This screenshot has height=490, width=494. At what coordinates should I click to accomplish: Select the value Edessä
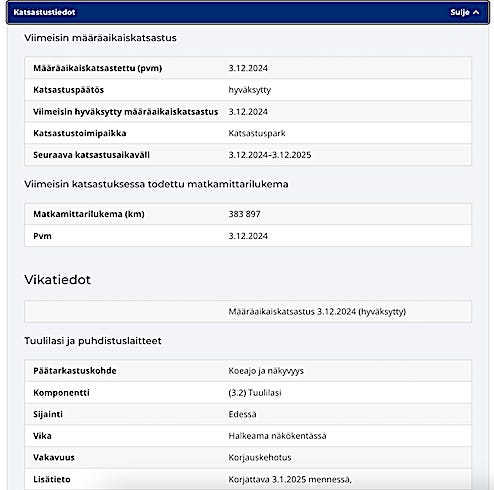pos(242,414)
